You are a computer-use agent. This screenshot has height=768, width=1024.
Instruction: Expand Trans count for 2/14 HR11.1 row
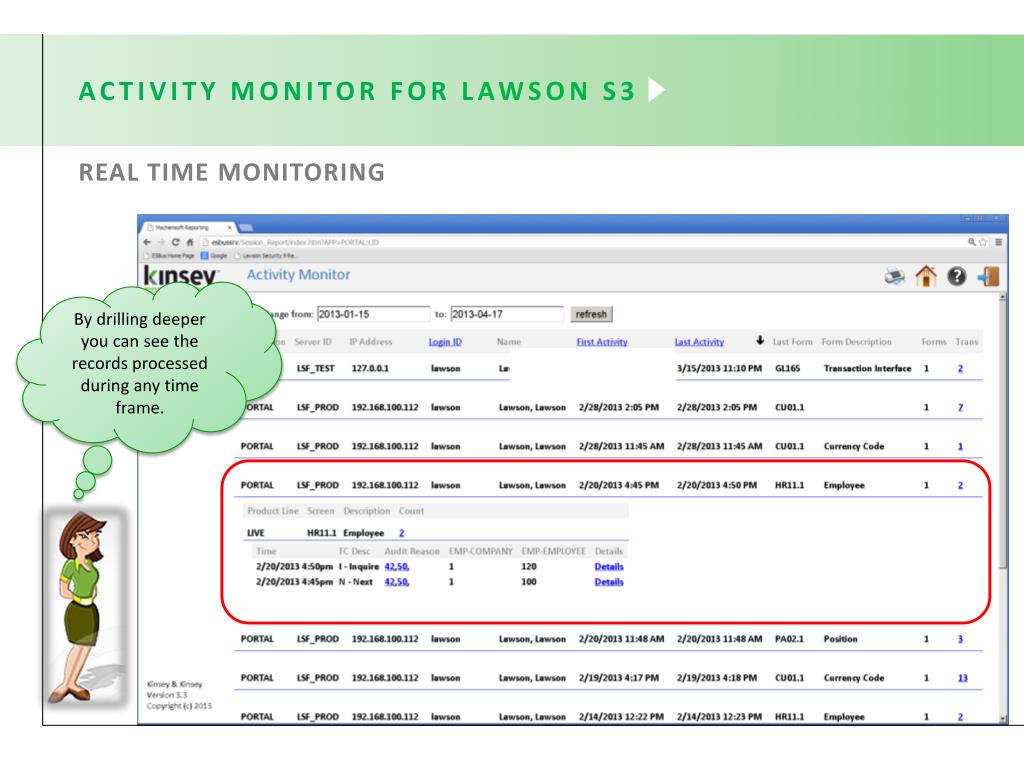[960, 716]
